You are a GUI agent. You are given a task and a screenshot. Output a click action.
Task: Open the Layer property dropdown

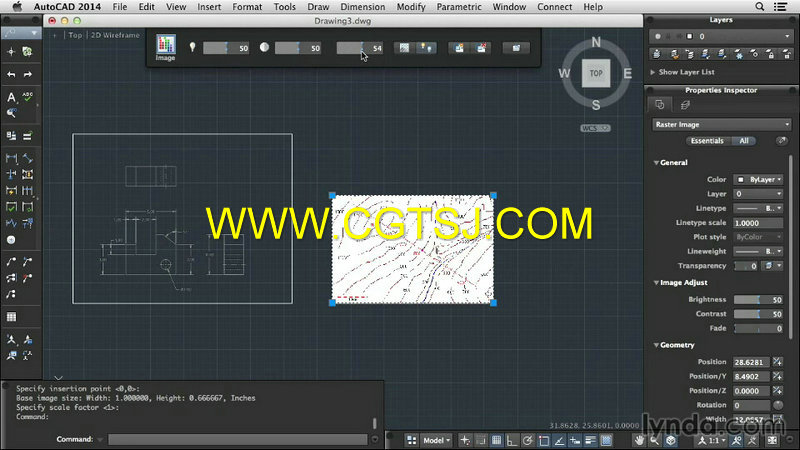tap(758, 194)
